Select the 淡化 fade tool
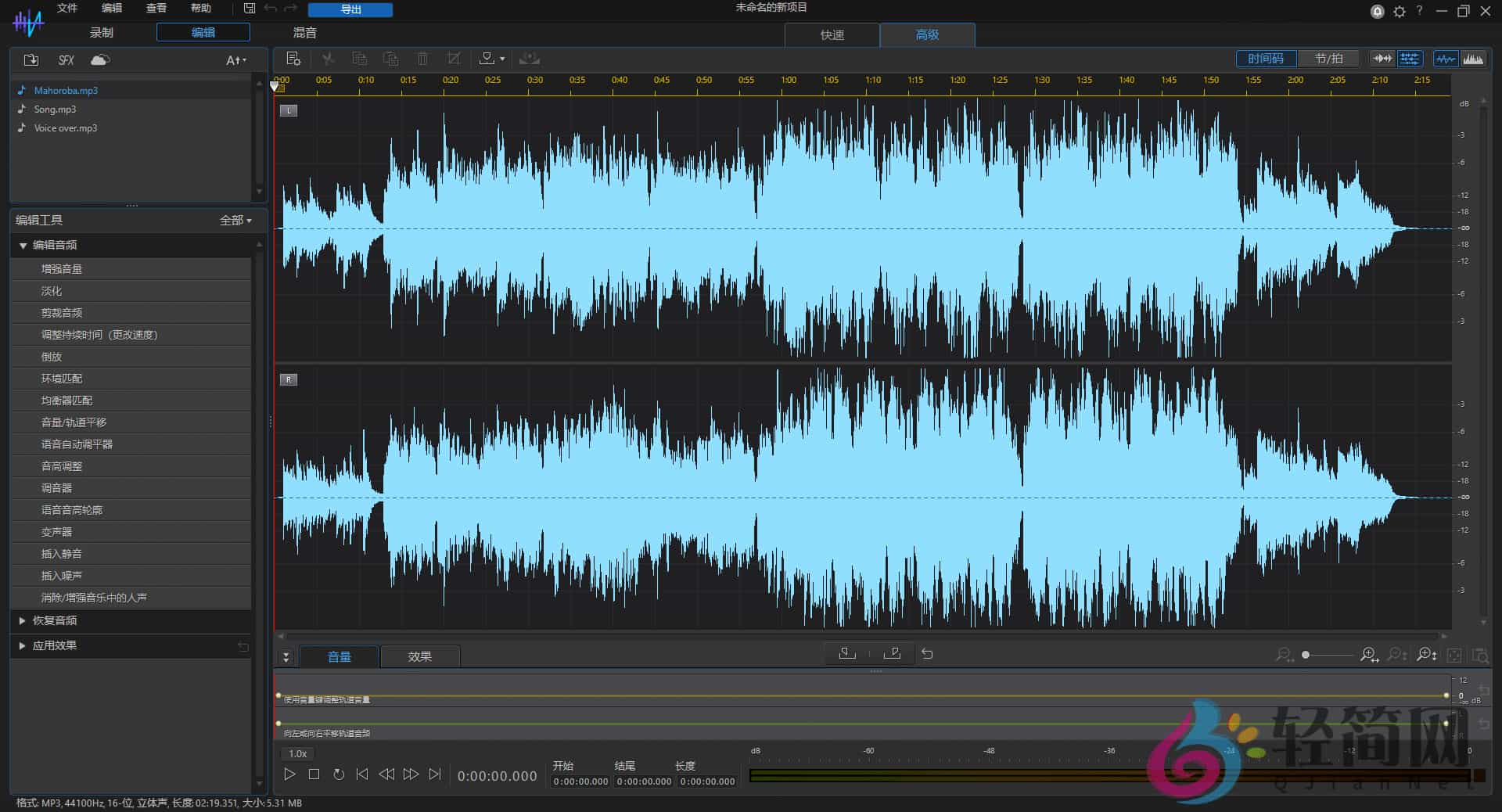 point(52,291)
